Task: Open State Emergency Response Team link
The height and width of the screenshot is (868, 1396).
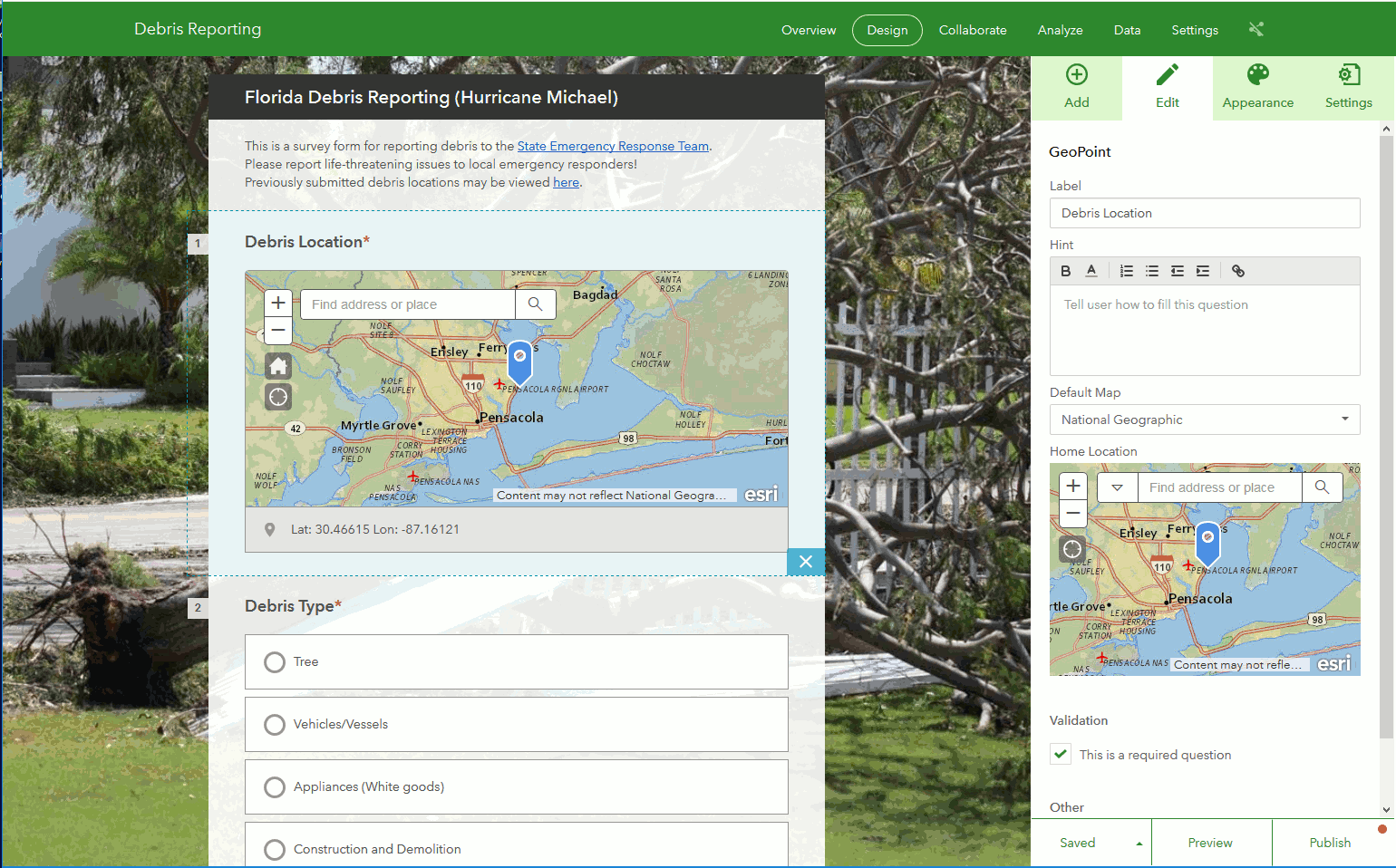Action: point(613,146)
